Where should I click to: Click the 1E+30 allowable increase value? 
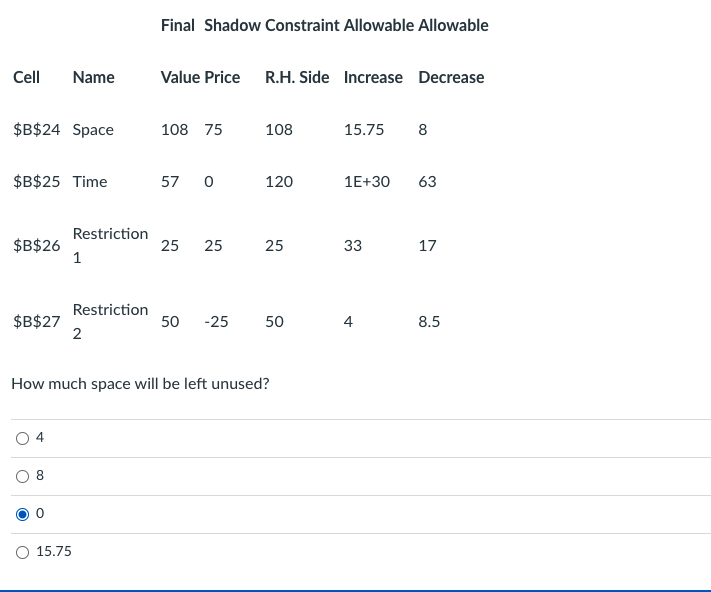[366, 181]
